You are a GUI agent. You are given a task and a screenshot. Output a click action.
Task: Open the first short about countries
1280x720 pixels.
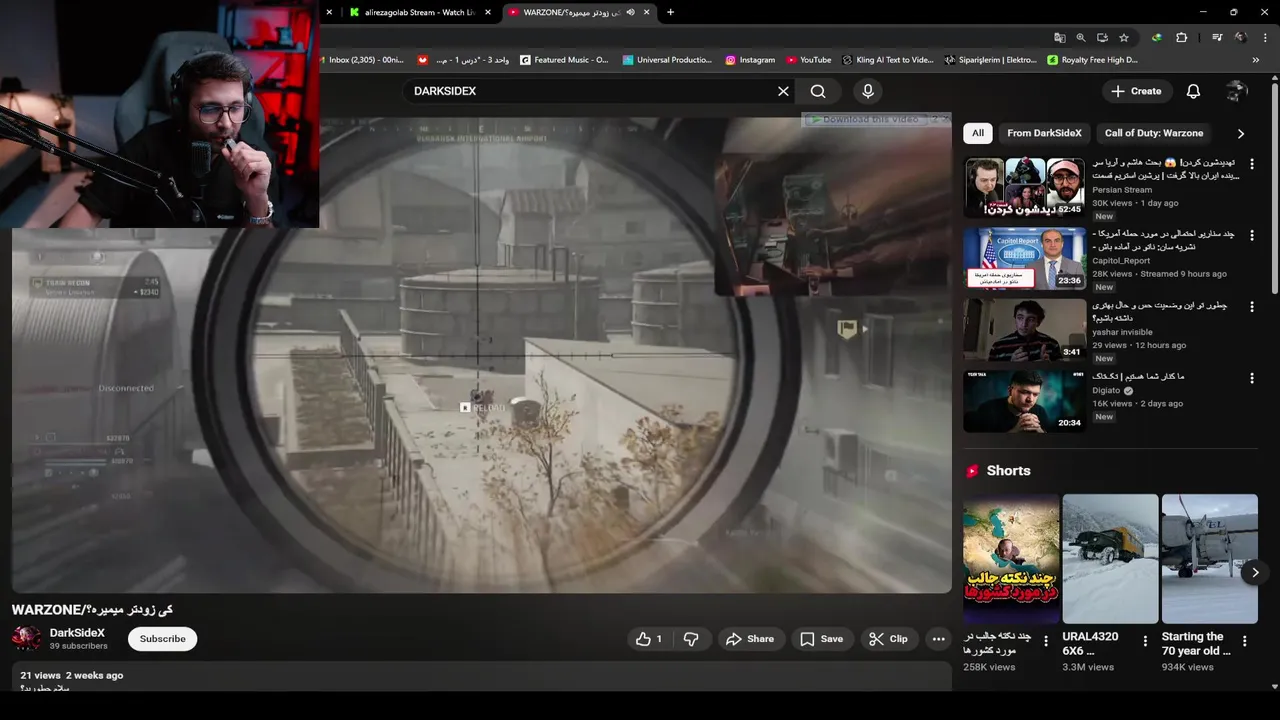point(1011,558)
